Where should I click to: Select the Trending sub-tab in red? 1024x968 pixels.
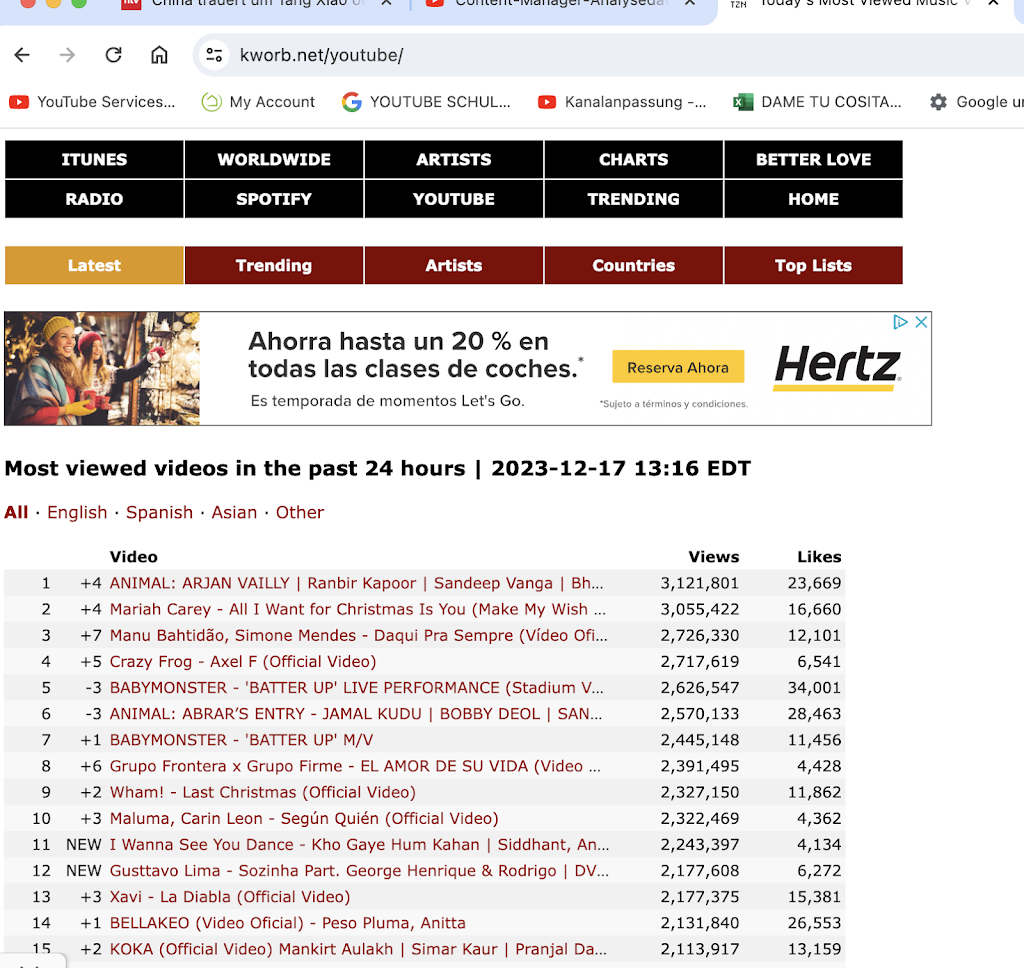[274, 266]
